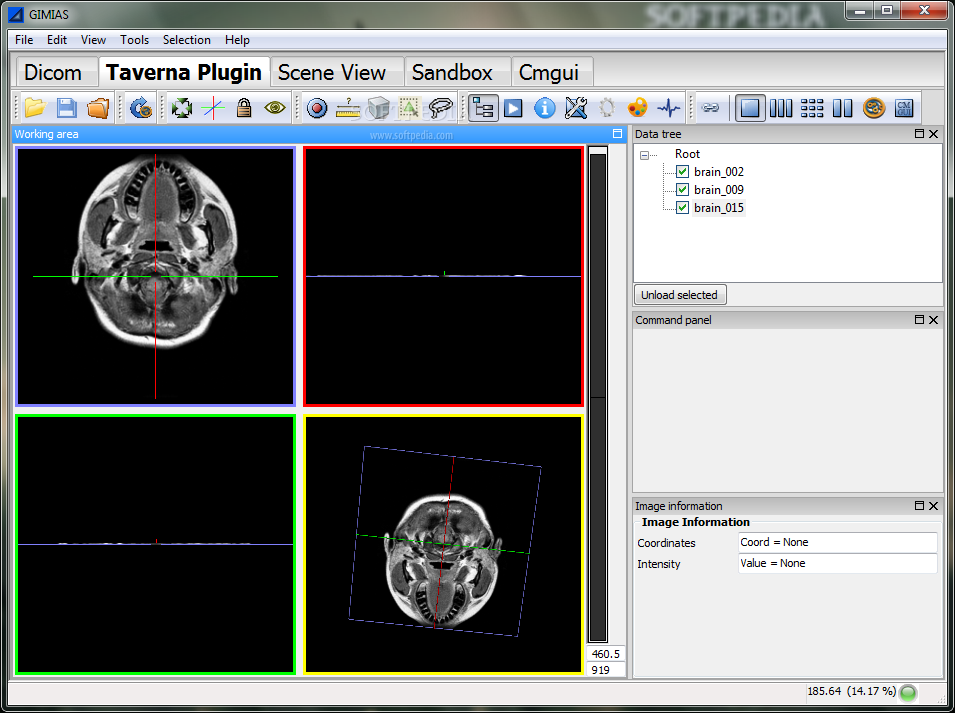Close the Image information panel
Viewport: 955px width, 713px height.
pyautogui.click(x=934, y=505)
